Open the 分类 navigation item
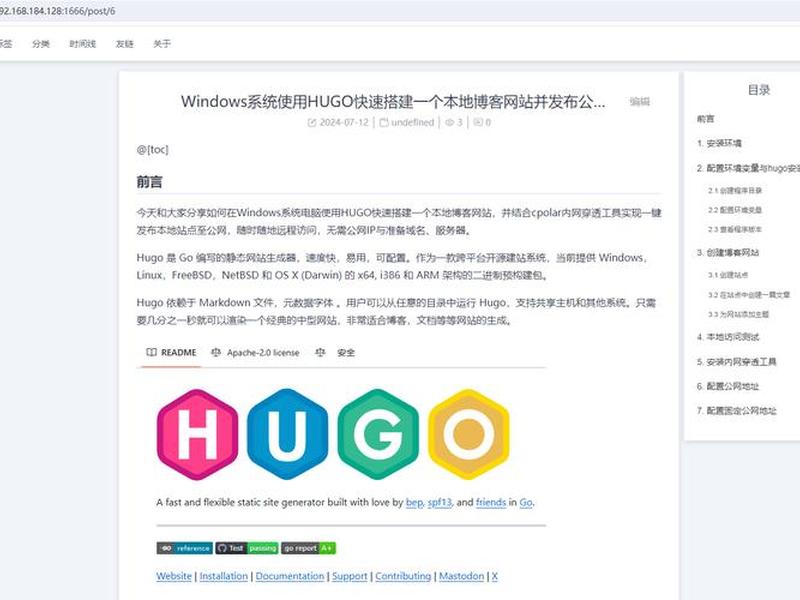The width and height of the screenshot is (800, 600). [41, 44]
